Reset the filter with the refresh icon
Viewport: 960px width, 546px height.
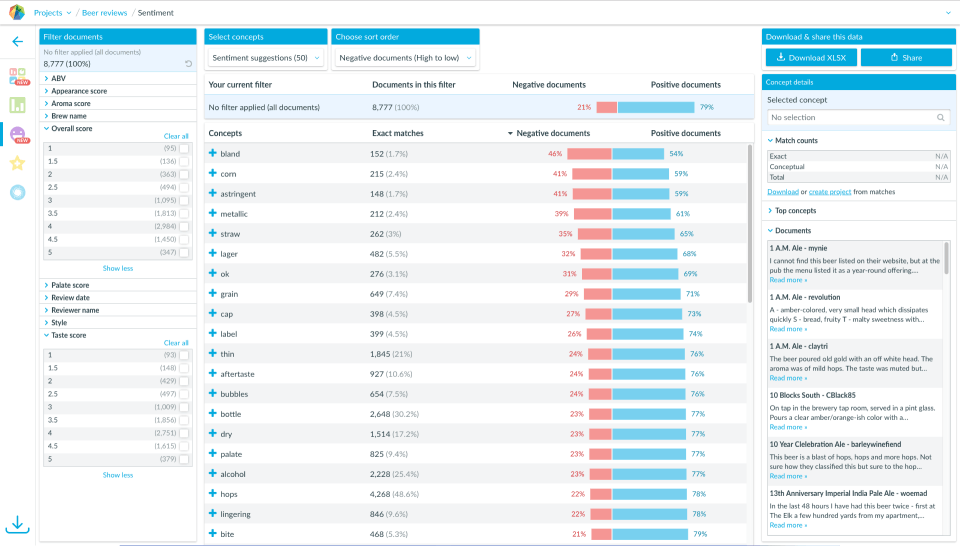(x=189, y=64)
